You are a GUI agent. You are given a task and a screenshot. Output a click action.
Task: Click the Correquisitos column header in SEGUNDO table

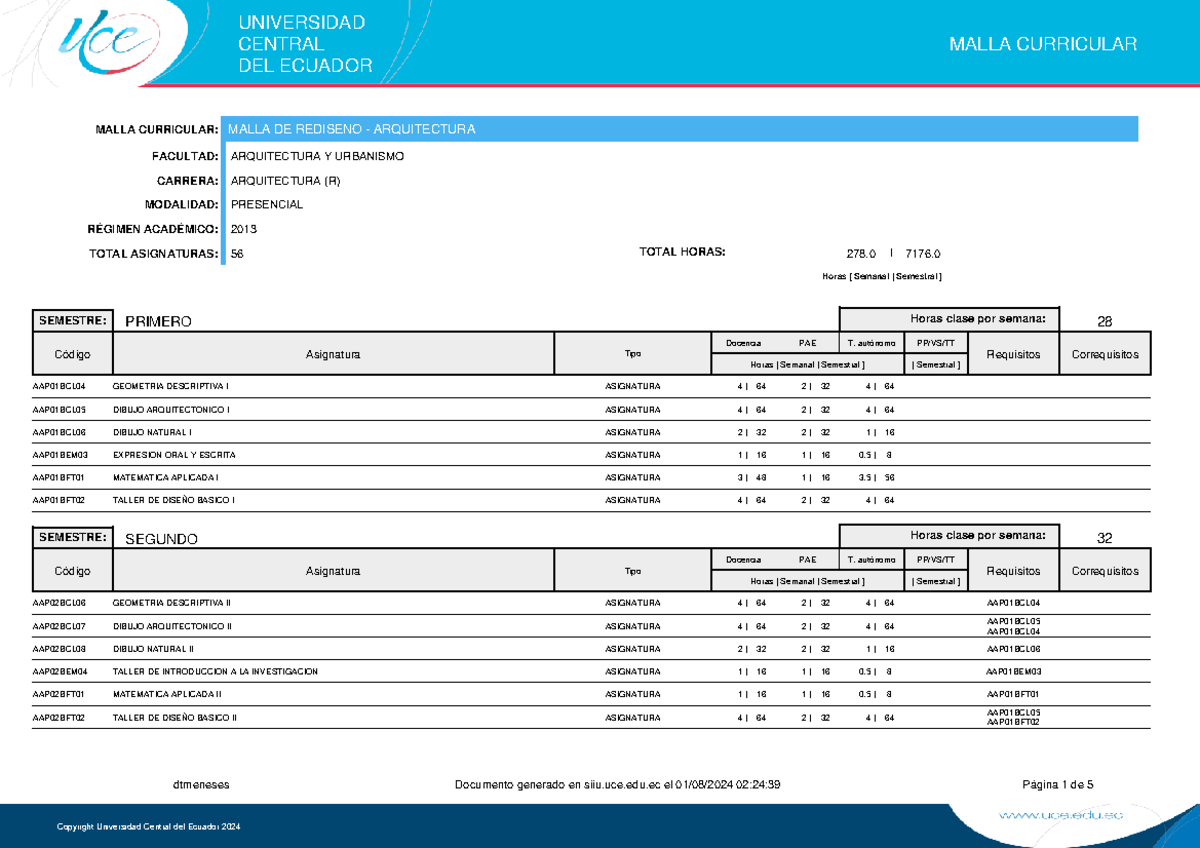(1105, 571)
